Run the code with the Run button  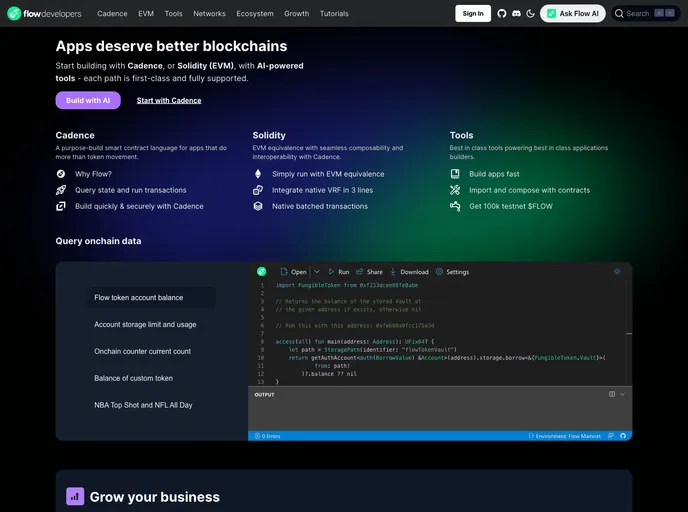pos(339,272)
